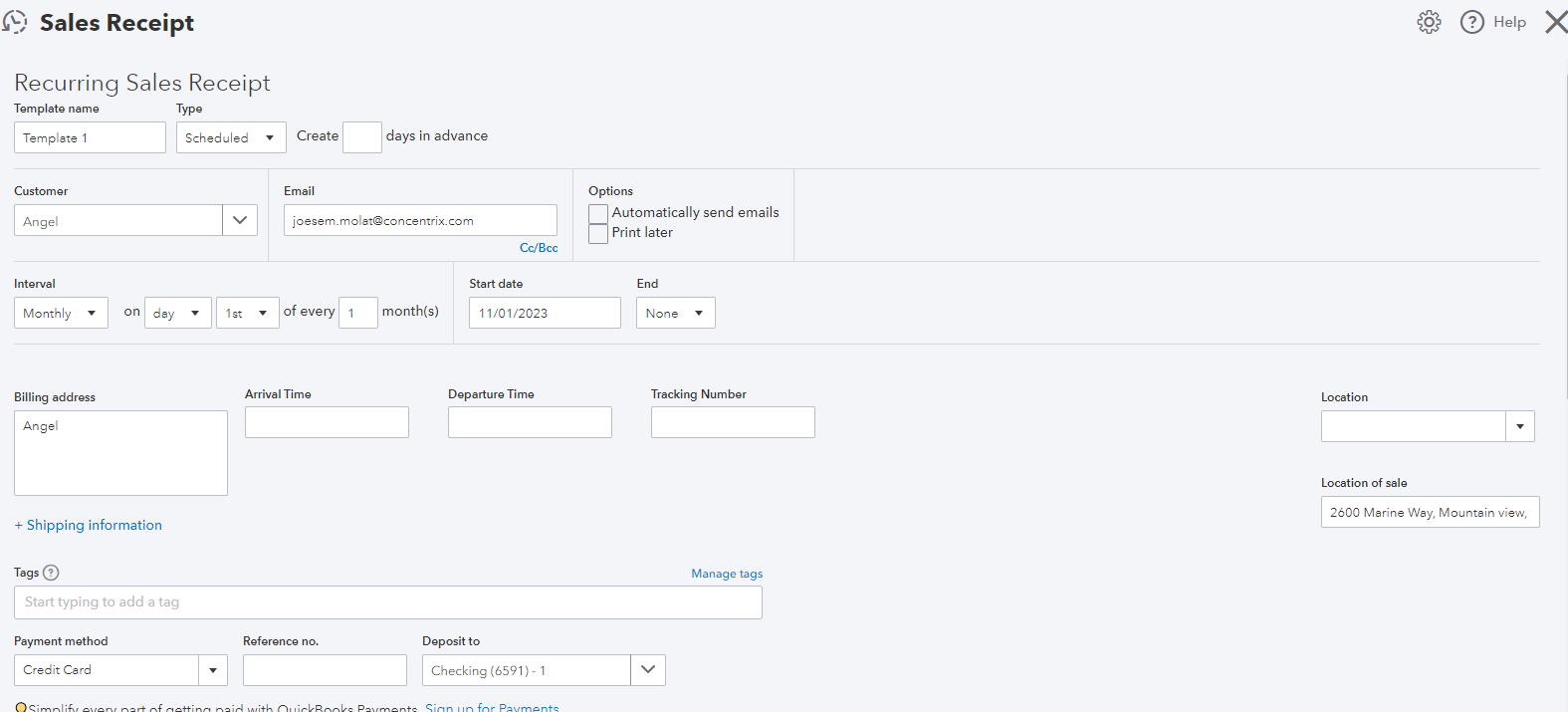The width and height of the screenshot is (1568, 712).
Task: Open the Payment method dropdown
Action: (212, 670)
